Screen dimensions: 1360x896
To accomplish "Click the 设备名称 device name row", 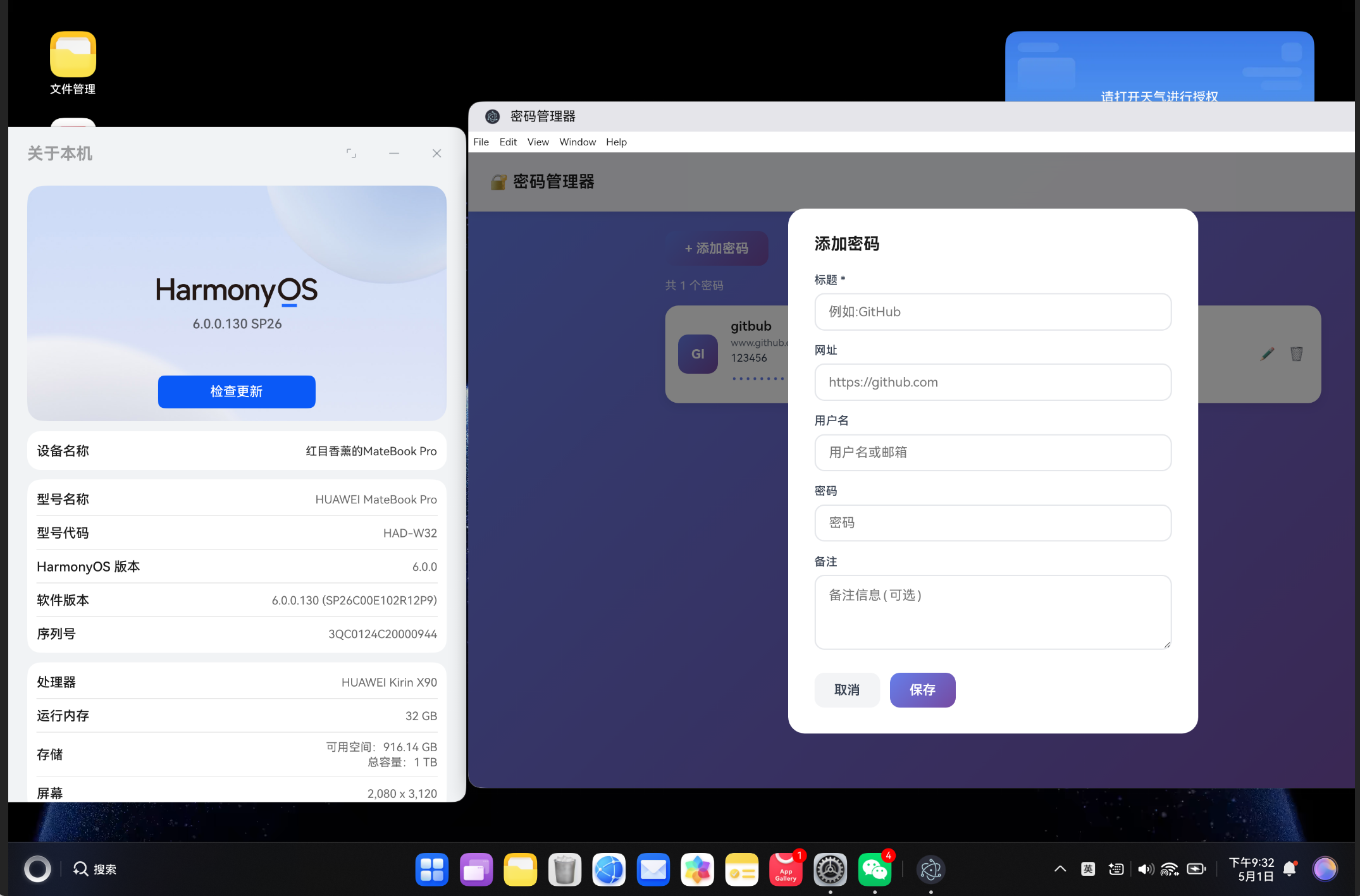I will [237, 451].
